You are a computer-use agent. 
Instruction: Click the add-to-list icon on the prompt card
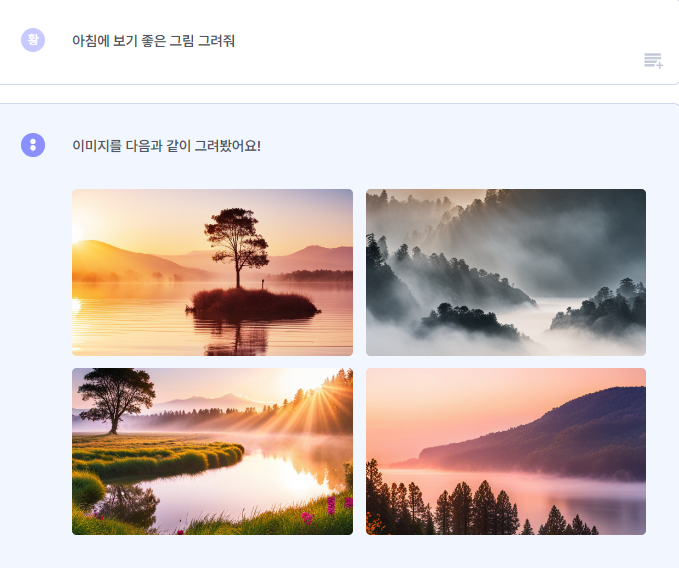pyautogui.click(x=653, y=61)
